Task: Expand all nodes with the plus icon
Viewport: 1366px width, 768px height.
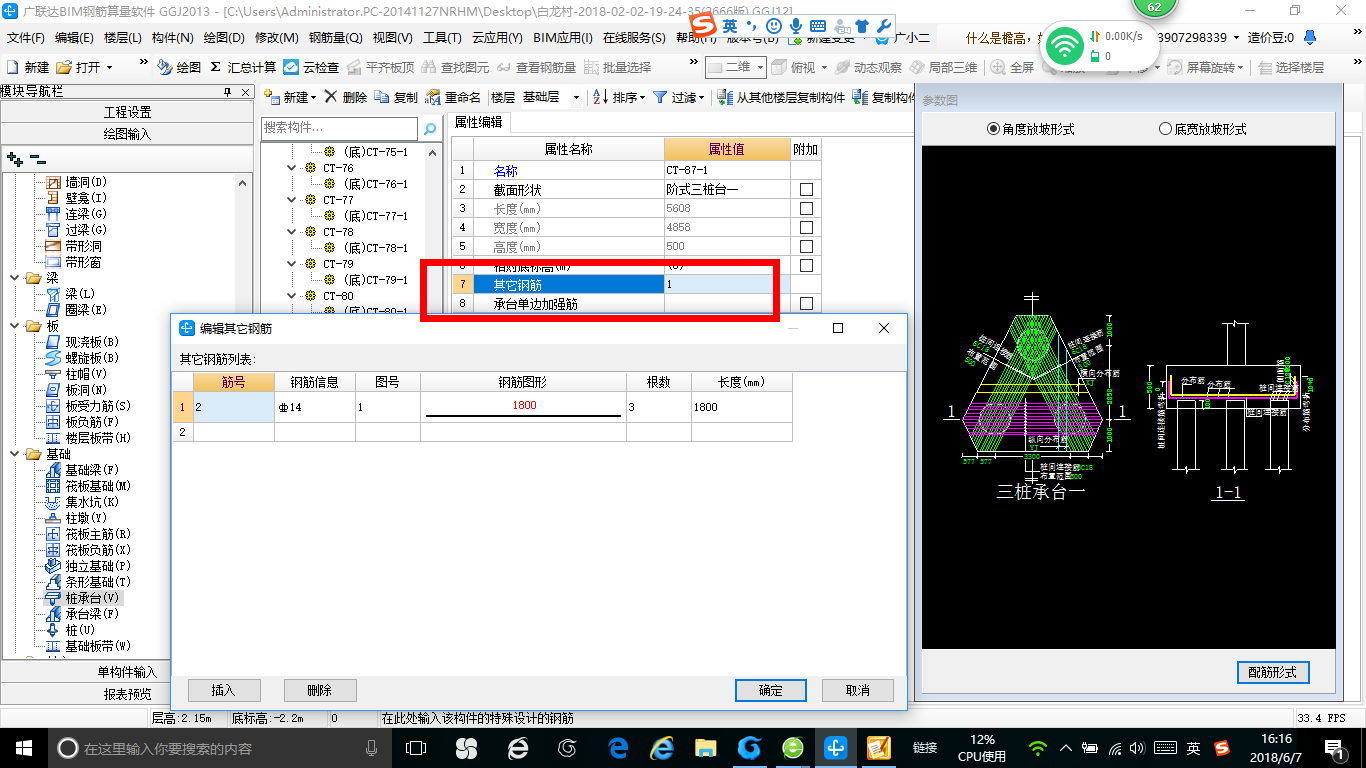Action: [14, 158]
